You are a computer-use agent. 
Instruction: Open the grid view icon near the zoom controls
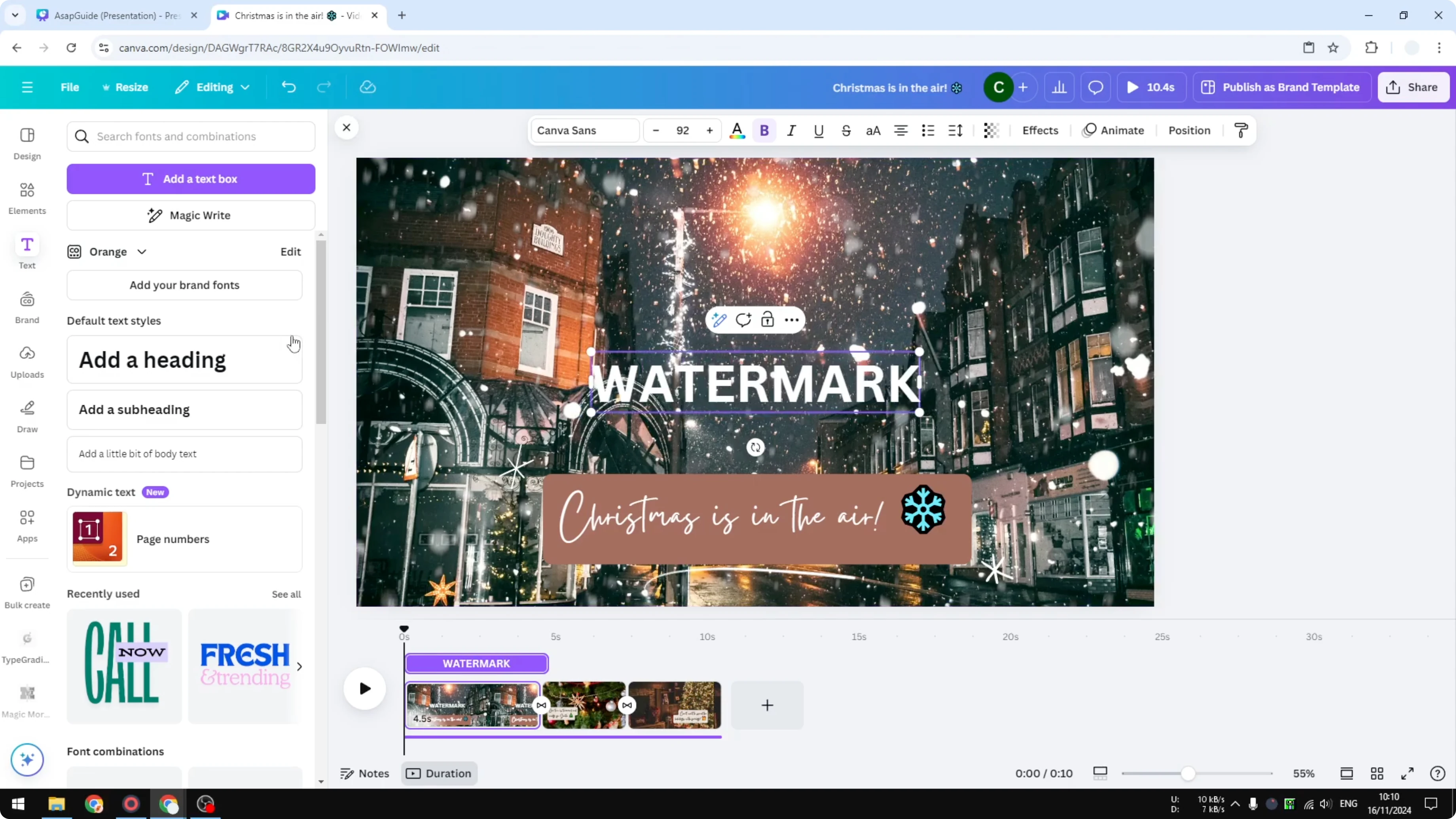click(x=1377, y=773)
